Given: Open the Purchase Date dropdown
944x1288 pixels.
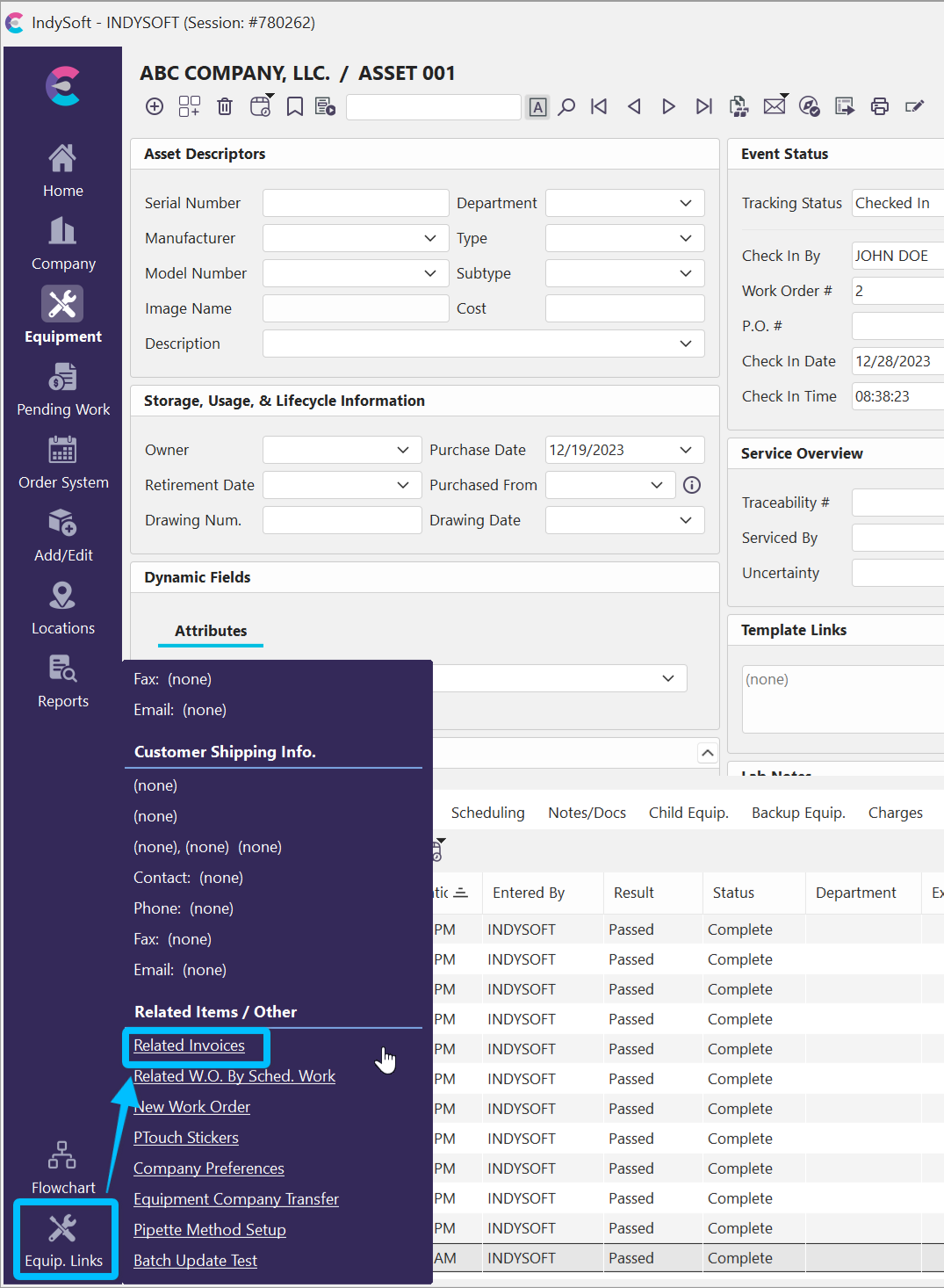Looking at the screenshot, I should 686,450.
